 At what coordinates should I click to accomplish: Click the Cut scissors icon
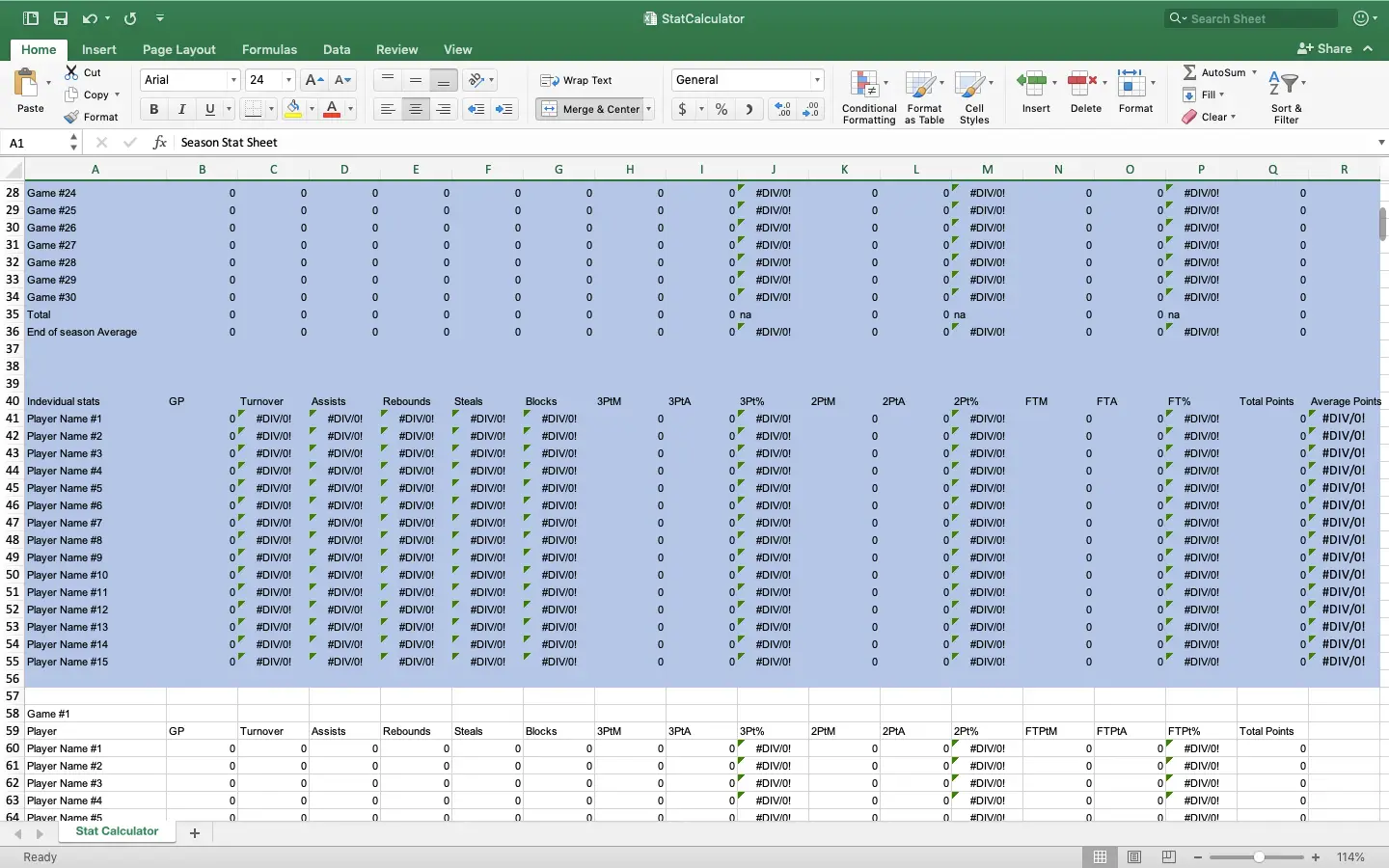tap(71, 72)
